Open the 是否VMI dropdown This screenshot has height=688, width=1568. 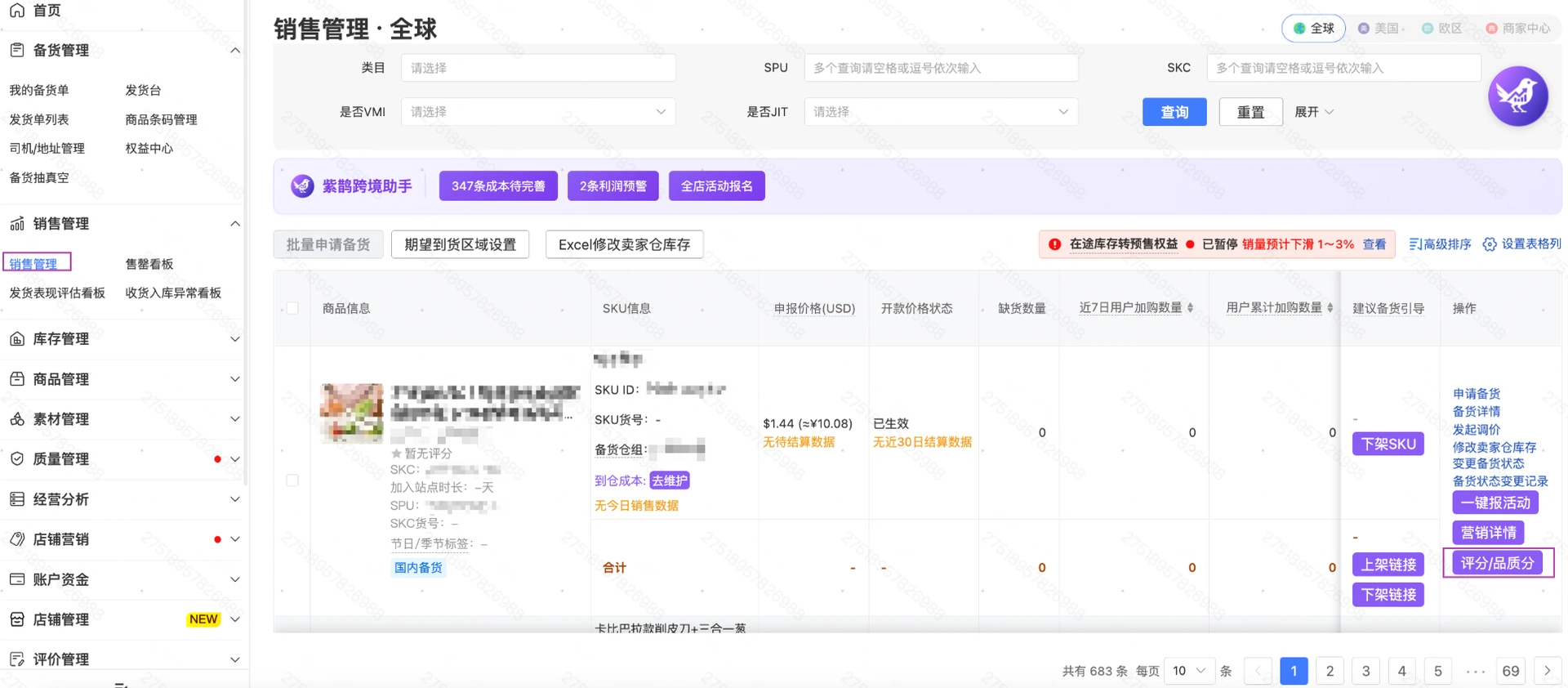(x=538, y=112)
